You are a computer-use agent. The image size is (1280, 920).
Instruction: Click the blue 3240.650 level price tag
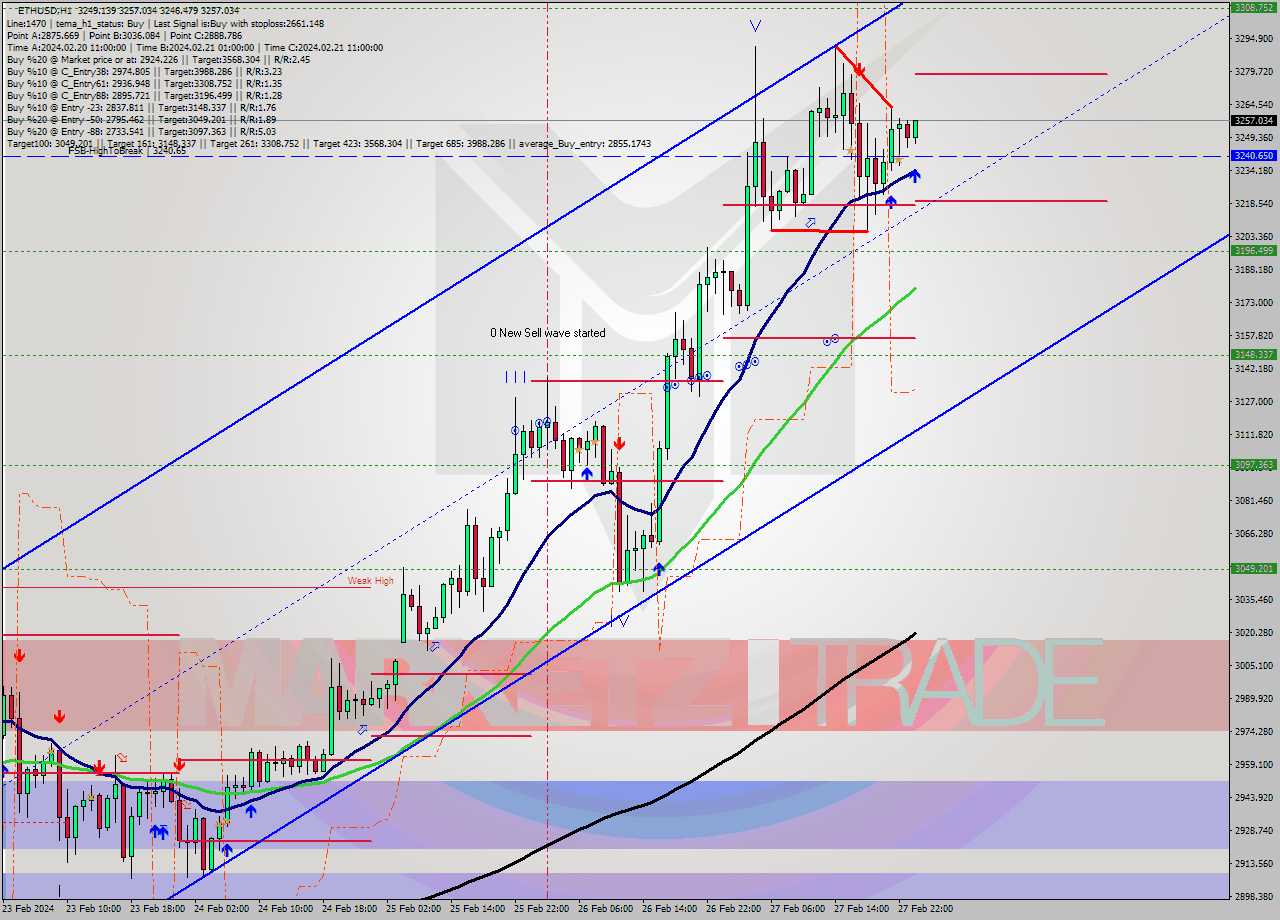(x=1253, y=156)
